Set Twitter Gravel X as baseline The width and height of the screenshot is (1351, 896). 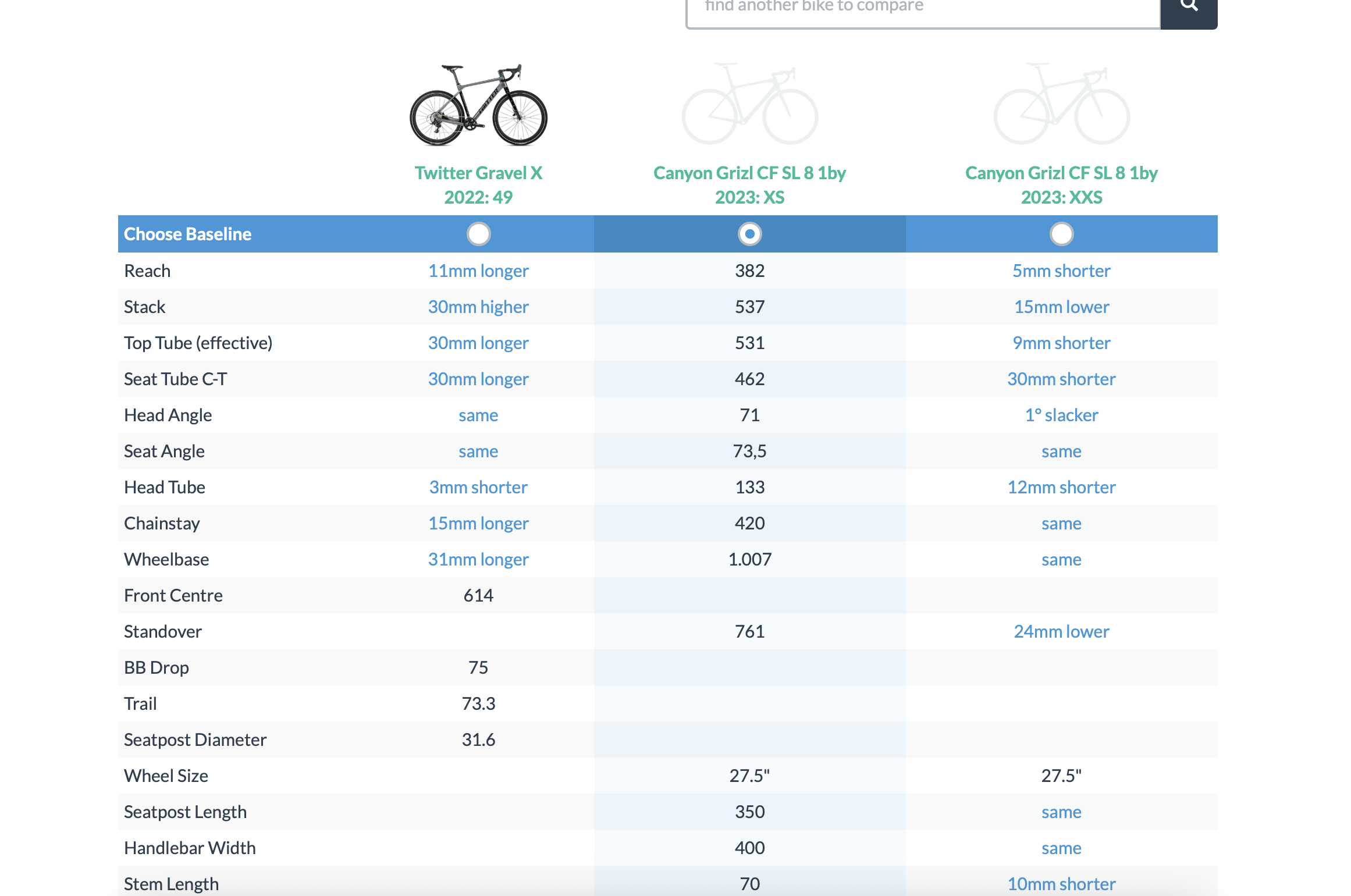pyautogui.click(x=479, y=234)
